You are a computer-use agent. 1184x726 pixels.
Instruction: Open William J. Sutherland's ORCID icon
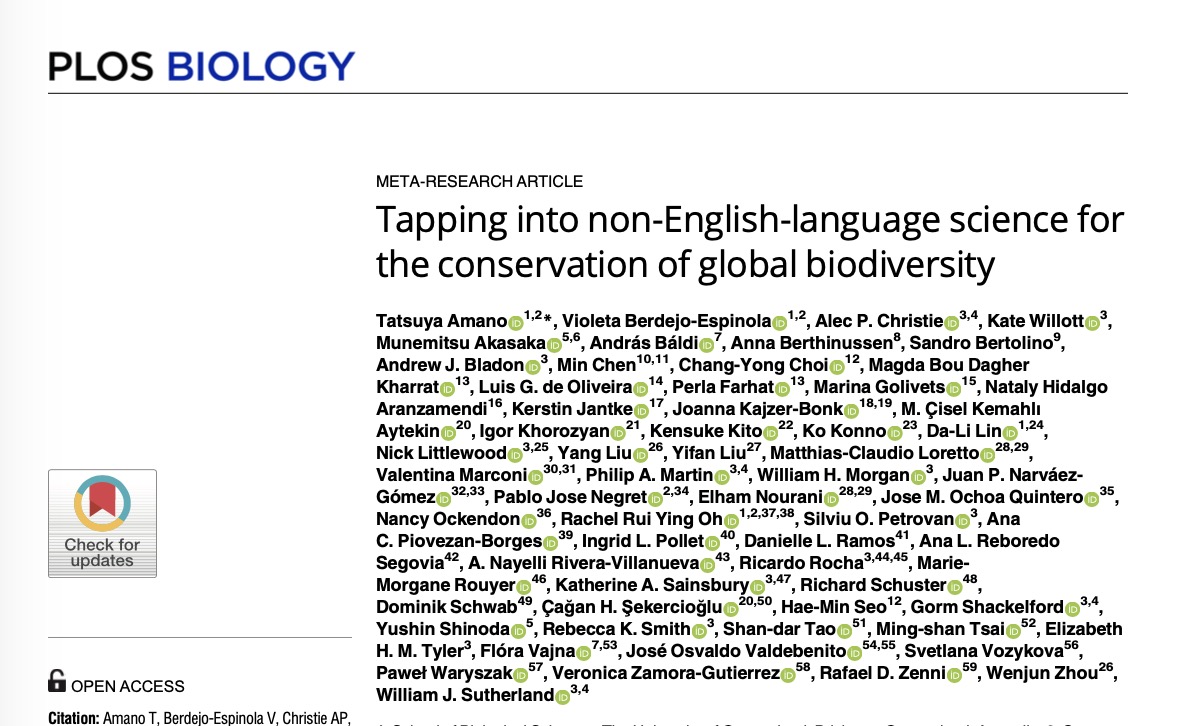click(562, 696)
